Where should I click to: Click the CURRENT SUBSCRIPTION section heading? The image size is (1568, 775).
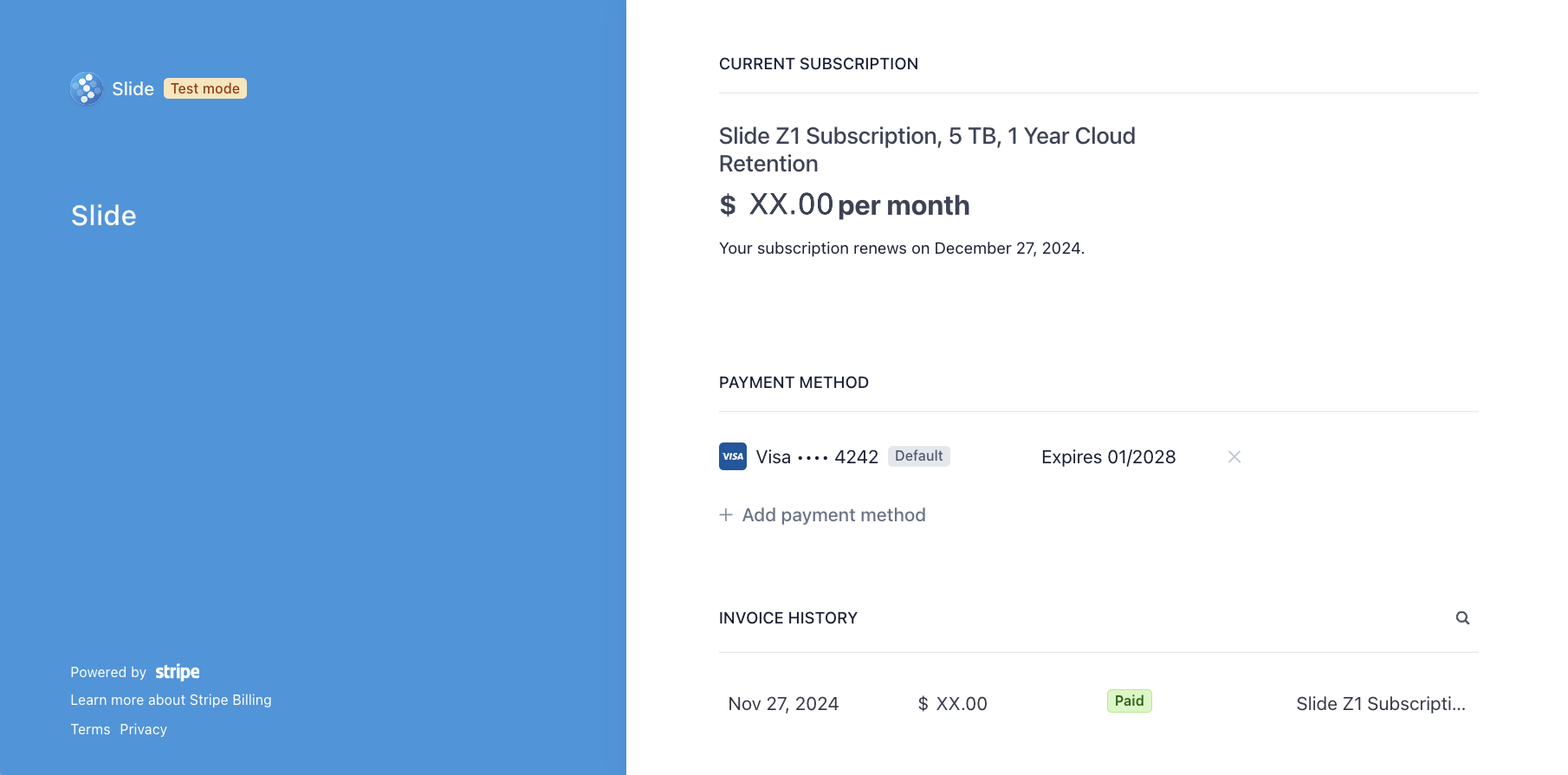point(819,63)
